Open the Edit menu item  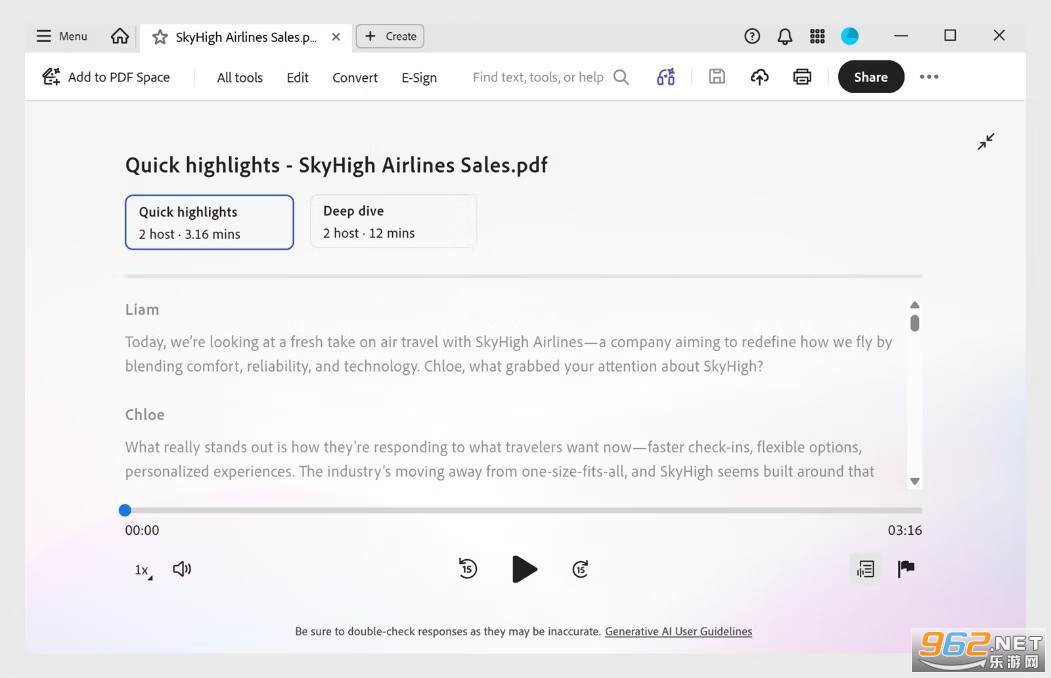coord(298,78)
